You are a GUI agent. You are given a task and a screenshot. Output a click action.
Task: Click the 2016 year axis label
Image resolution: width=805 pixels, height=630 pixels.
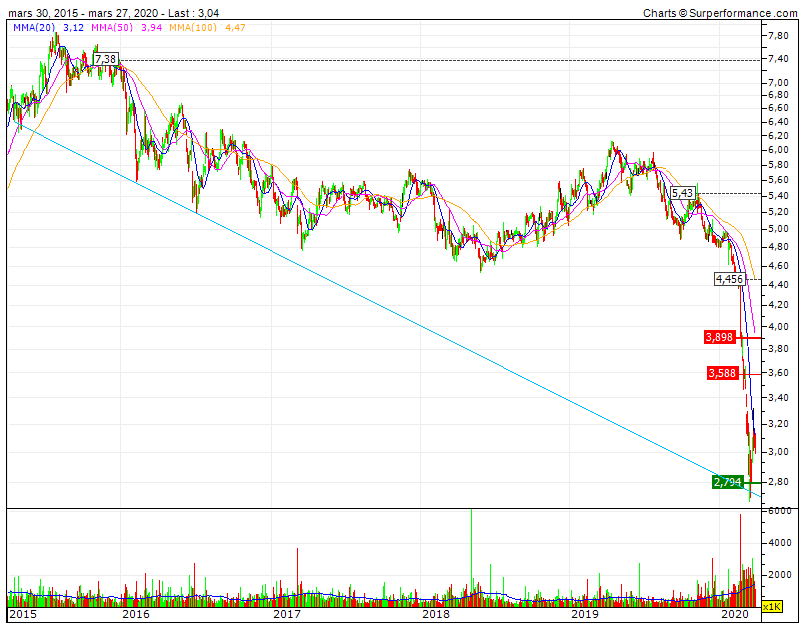pos(136,614)
